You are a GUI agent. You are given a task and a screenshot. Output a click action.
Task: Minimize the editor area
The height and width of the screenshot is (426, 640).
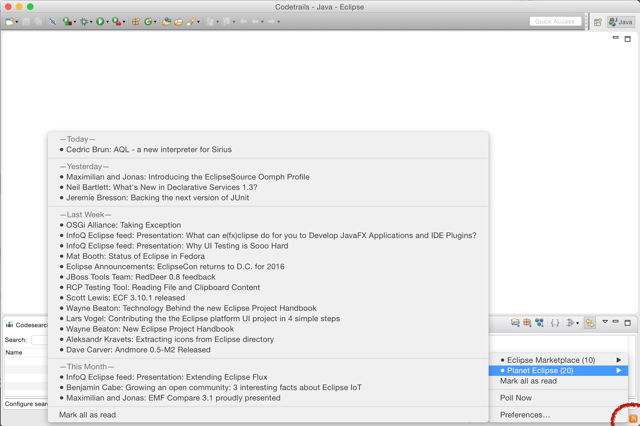point(616,38)
